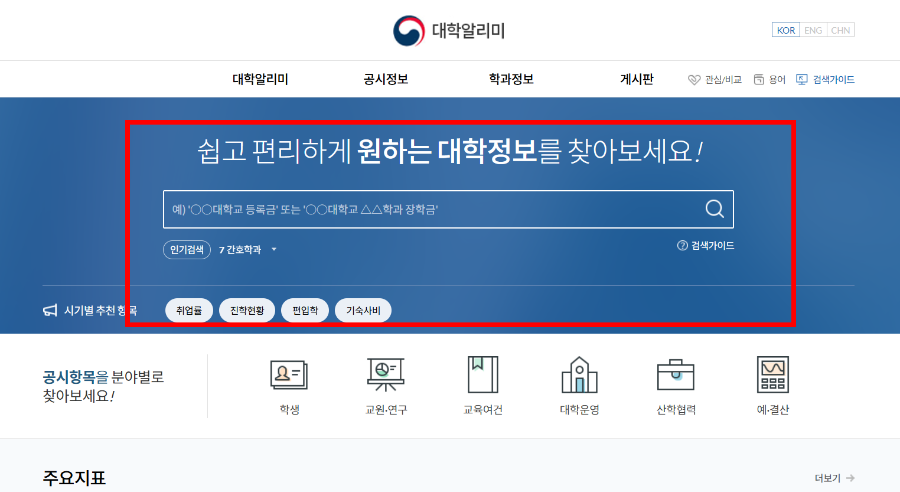Select the 교육여건 book icon
Viewport: 900px width, 492px height.
click(483, 375)
